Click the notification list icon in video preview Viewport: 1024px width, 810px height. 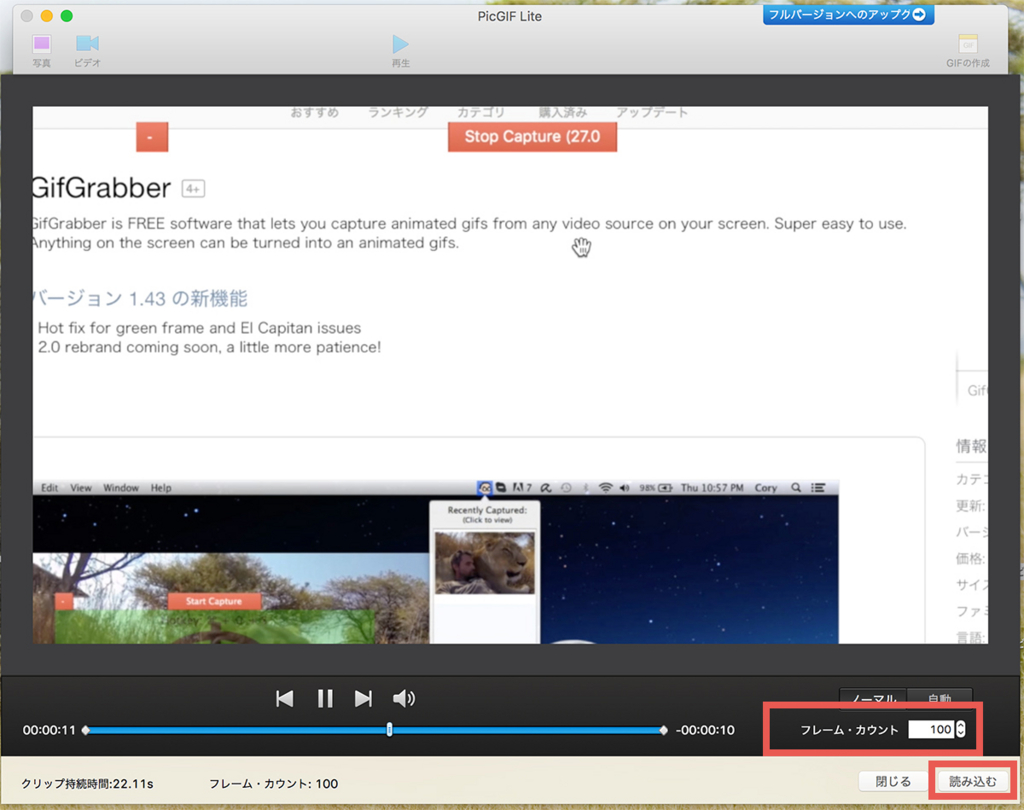pyautogui.click(x=818, y=488)
